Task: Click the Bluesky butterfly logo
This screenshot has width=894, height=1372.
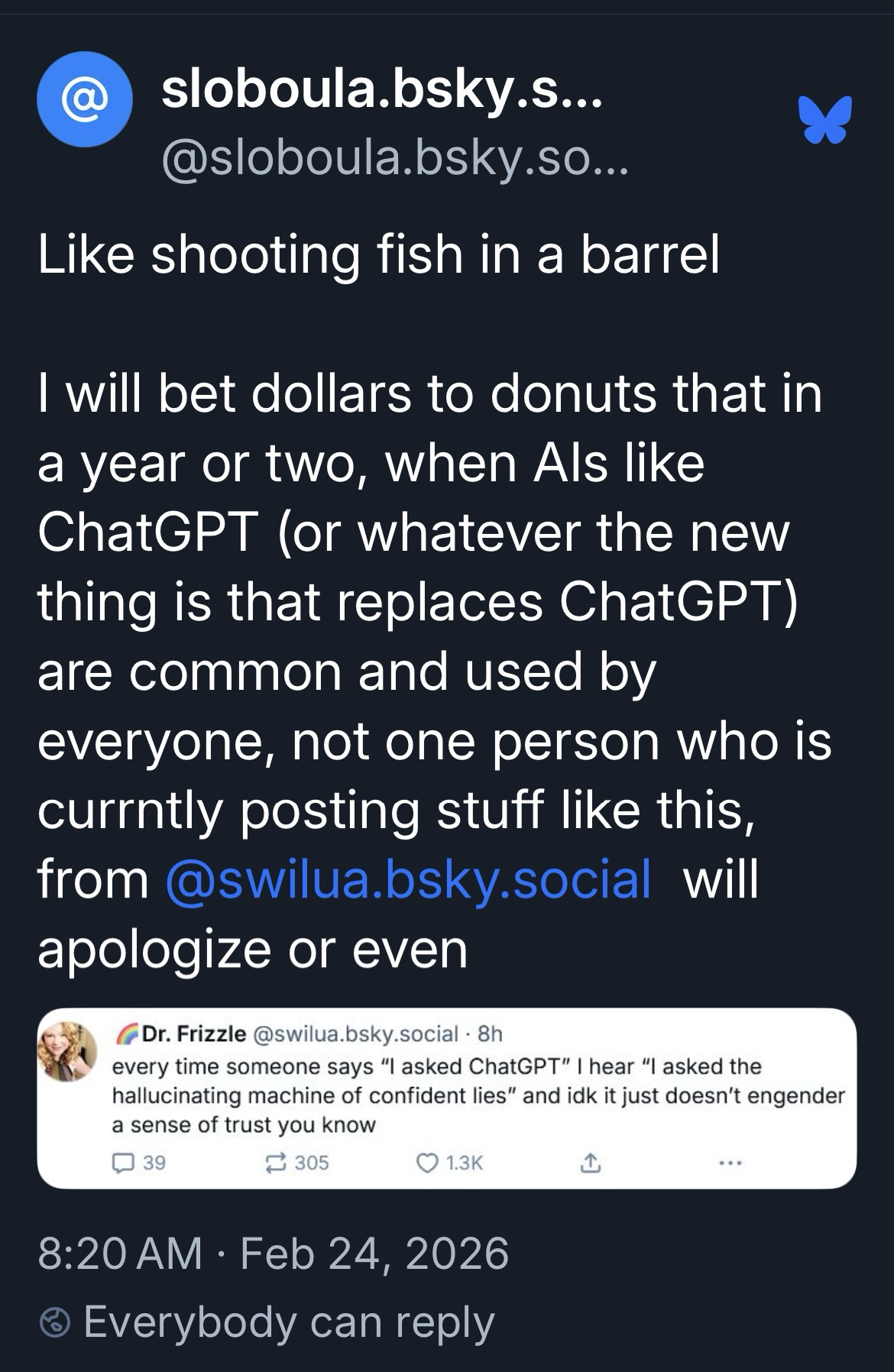Action: 824,120
